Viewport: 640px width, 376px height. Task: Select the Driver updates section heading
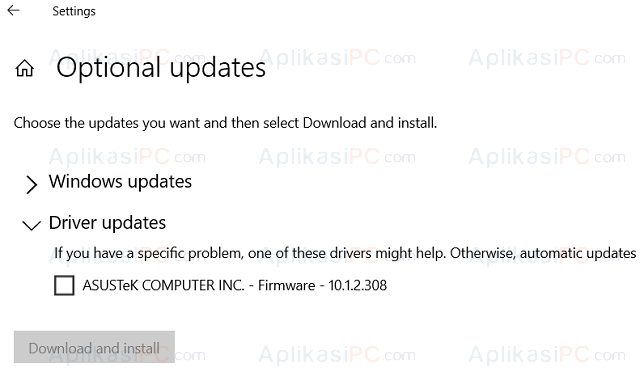pos(107,223)
